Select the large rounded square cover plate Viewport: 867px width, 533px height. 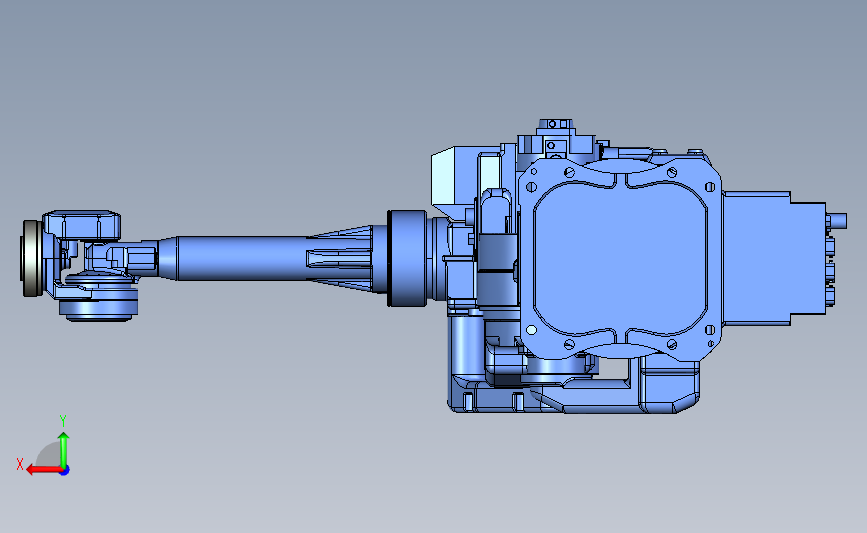tap(620, 259)
